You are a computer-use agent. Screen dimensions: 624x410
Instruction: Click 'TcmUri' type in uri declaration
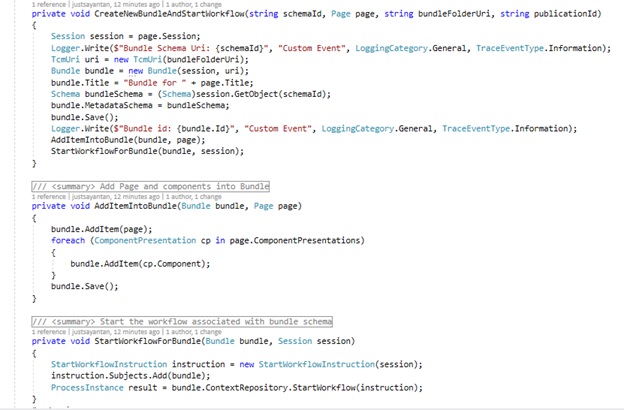pyautogui.click(x=65, y=60)
